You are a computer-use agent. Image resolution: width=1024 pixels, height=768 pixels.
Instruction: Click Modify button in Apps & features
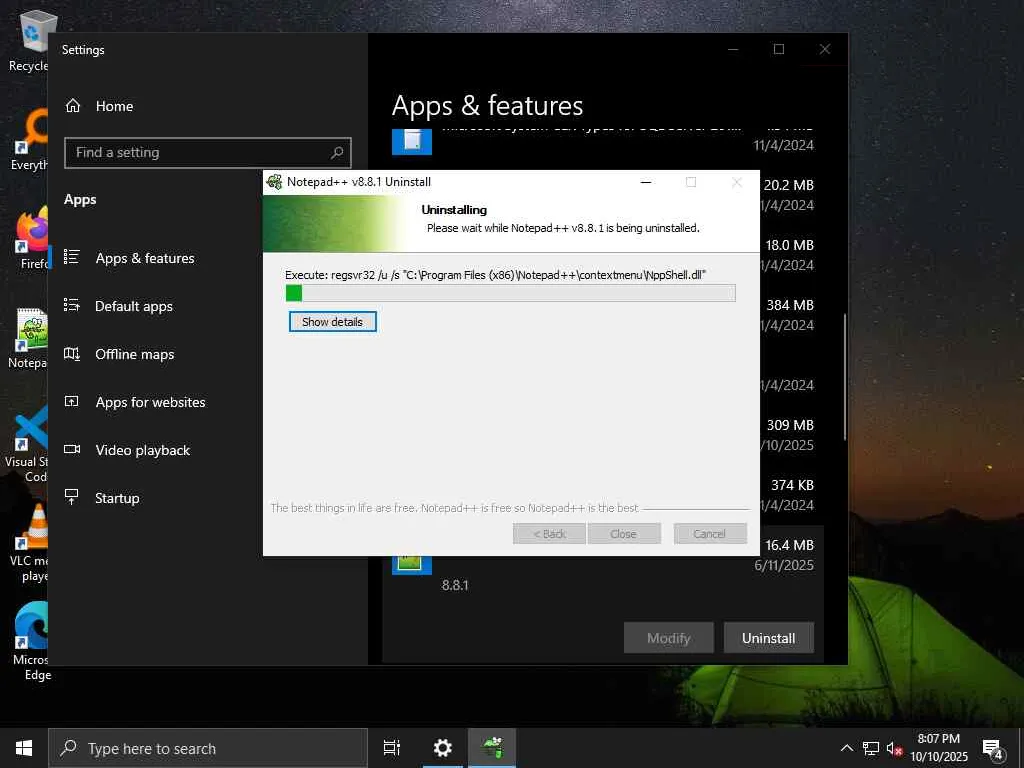pos(669,638)
